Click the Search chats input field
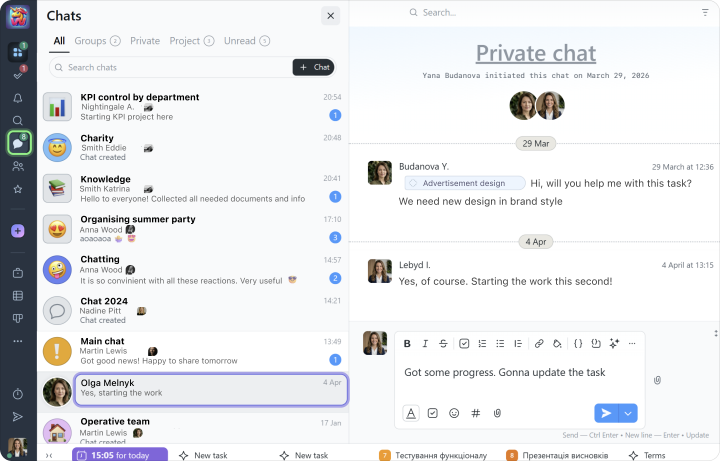 point(170,67)
